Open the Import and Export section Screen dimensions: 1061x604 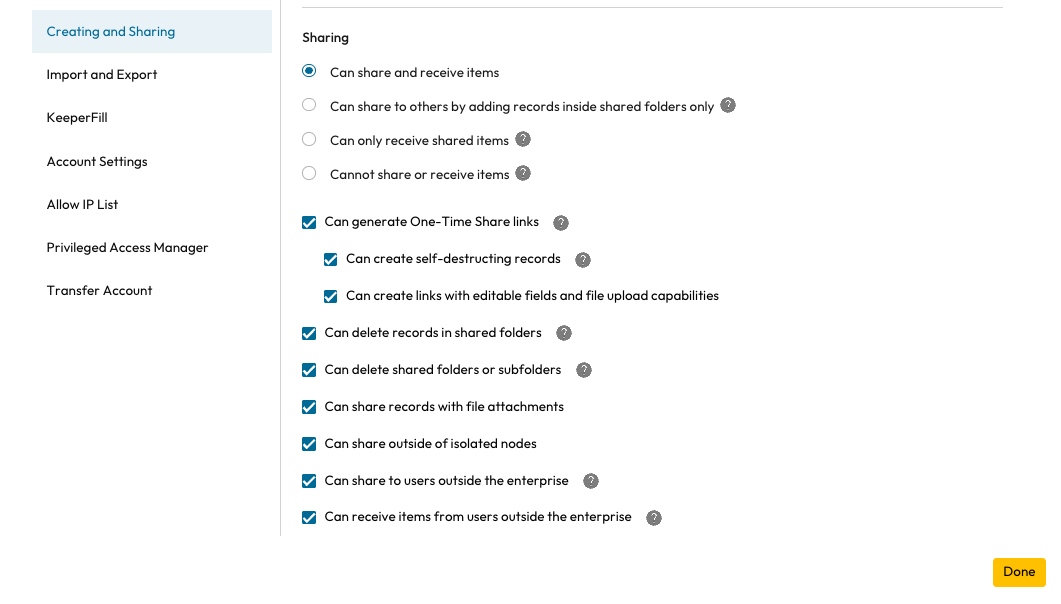(x=102, y=75)
